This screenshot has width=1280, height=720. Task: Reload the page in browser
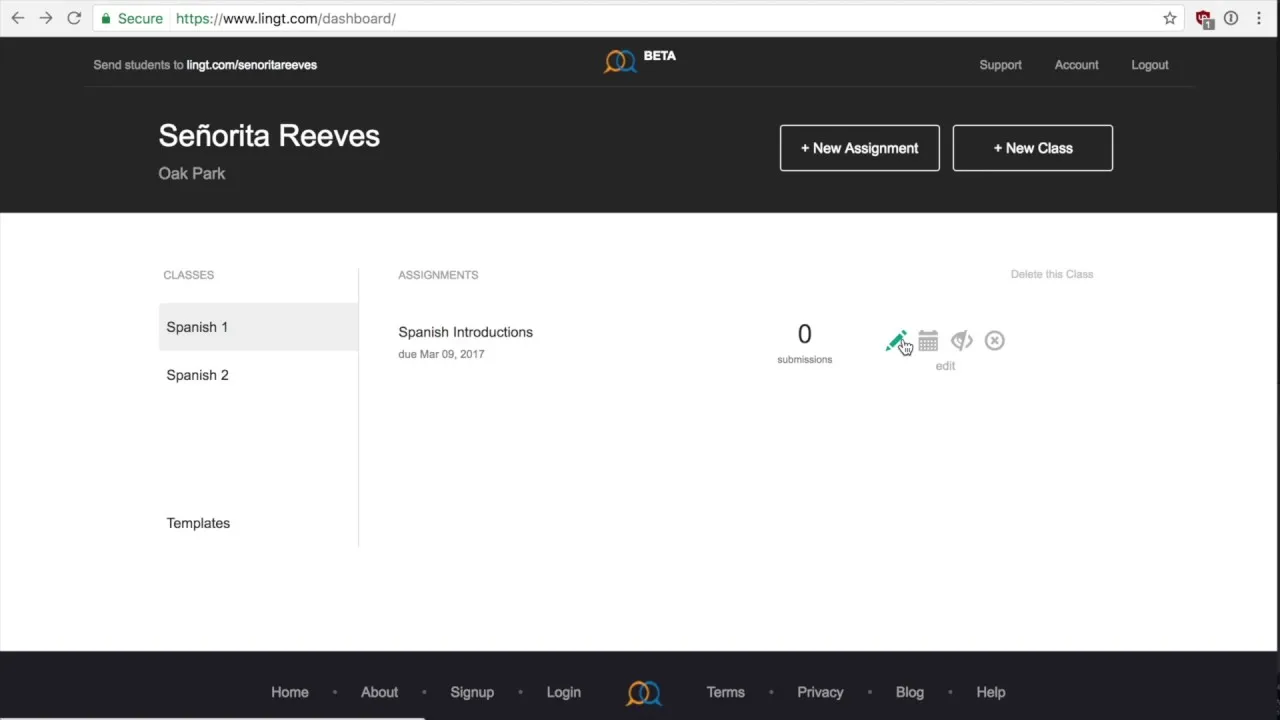pos(74,18)
